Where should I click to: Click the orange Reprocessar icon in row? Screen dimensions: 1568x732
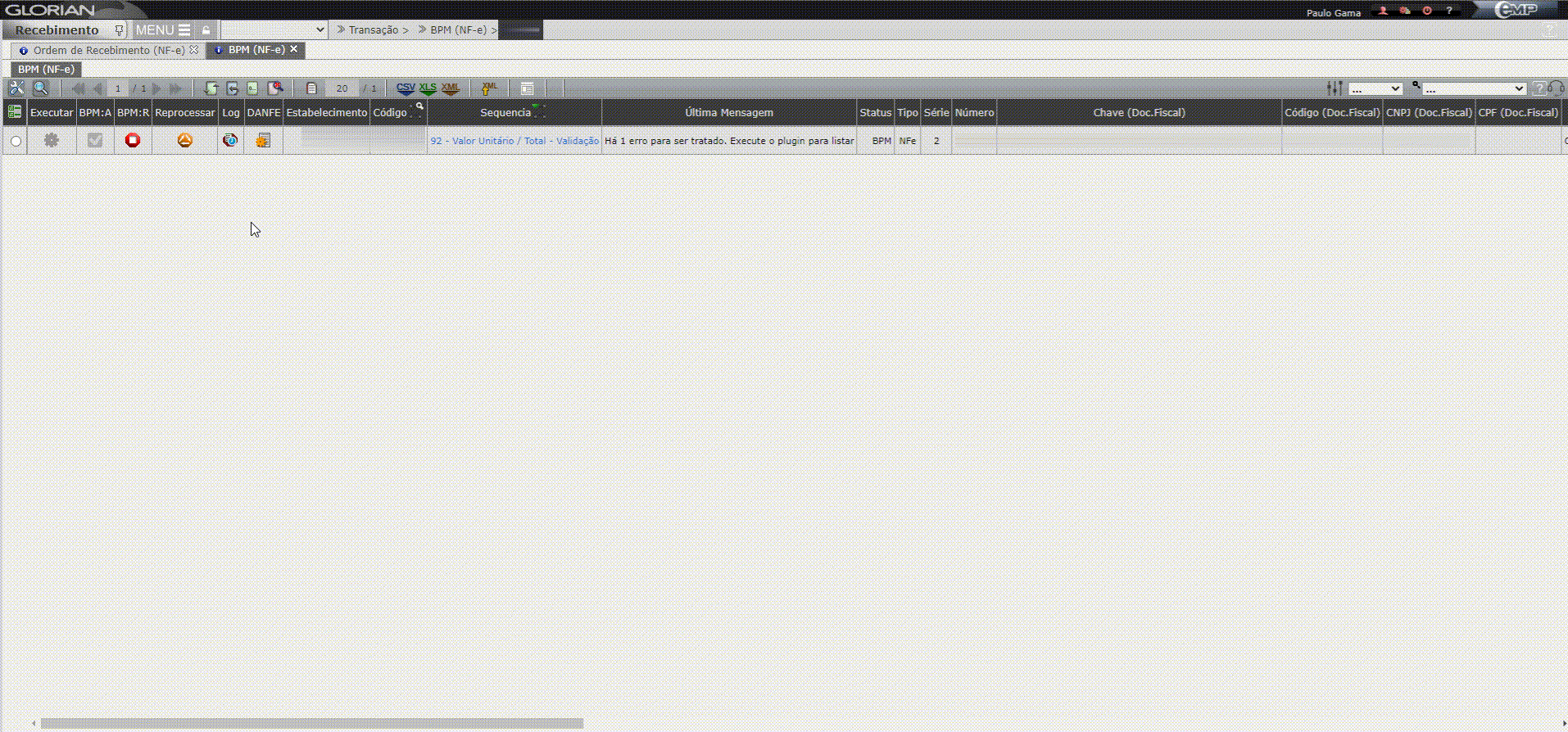pyautogui.click(x=185, y=141)
